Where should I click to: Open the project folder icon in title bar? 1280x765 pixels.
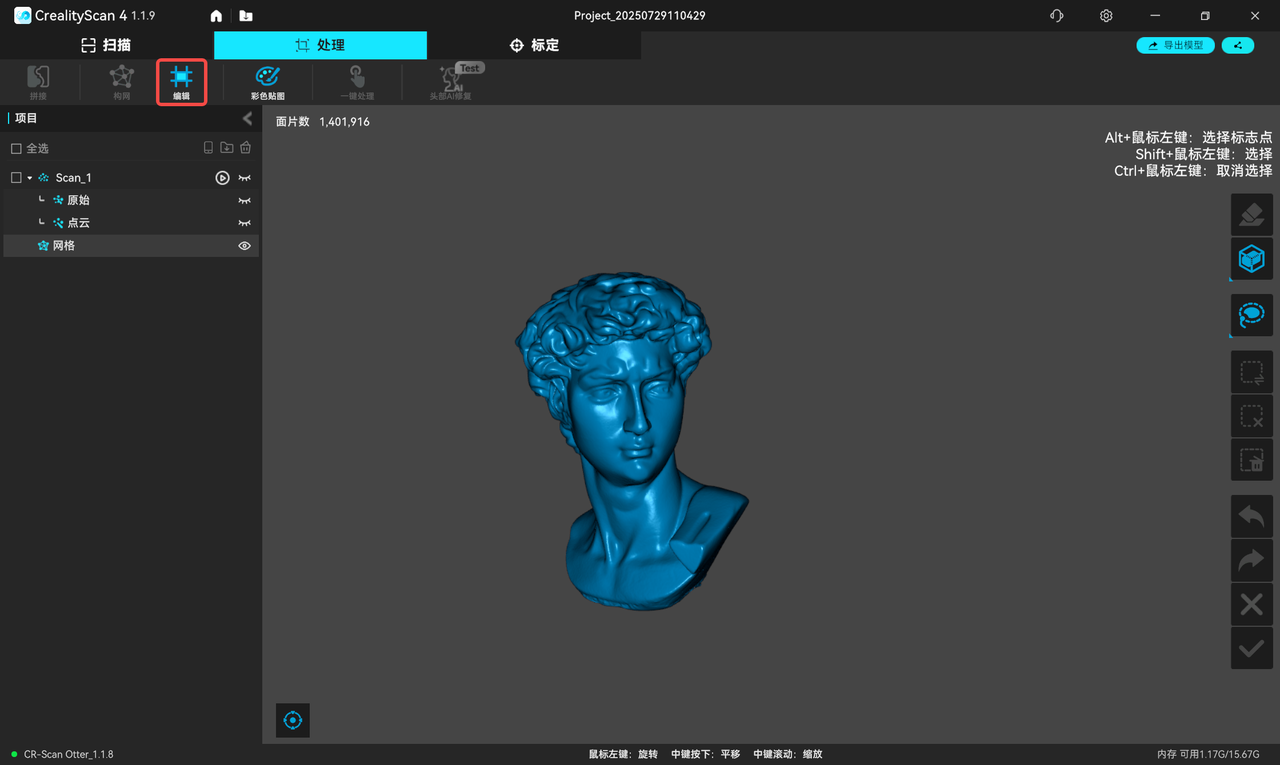[x=246, y=16]
